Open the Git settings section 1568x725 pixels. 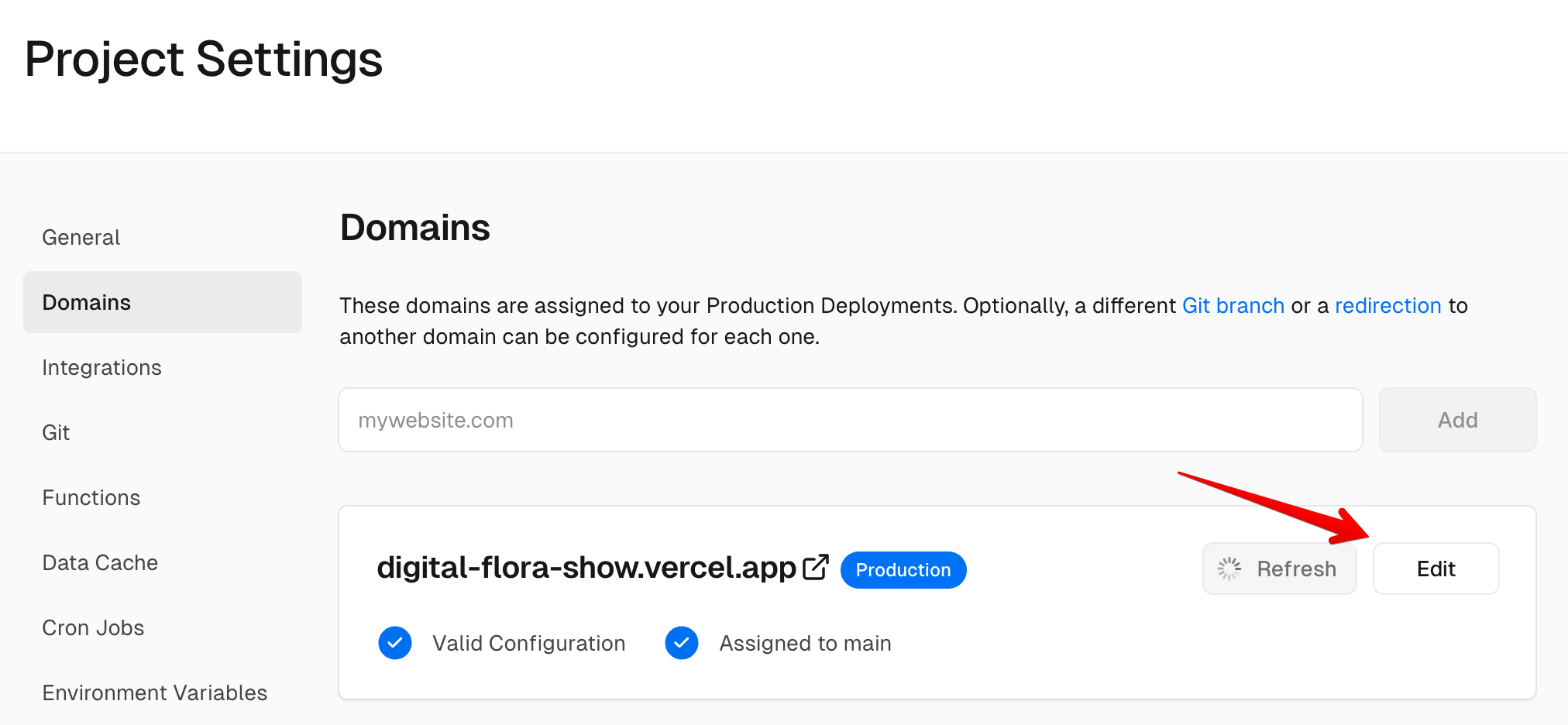[x=56, y=432]
